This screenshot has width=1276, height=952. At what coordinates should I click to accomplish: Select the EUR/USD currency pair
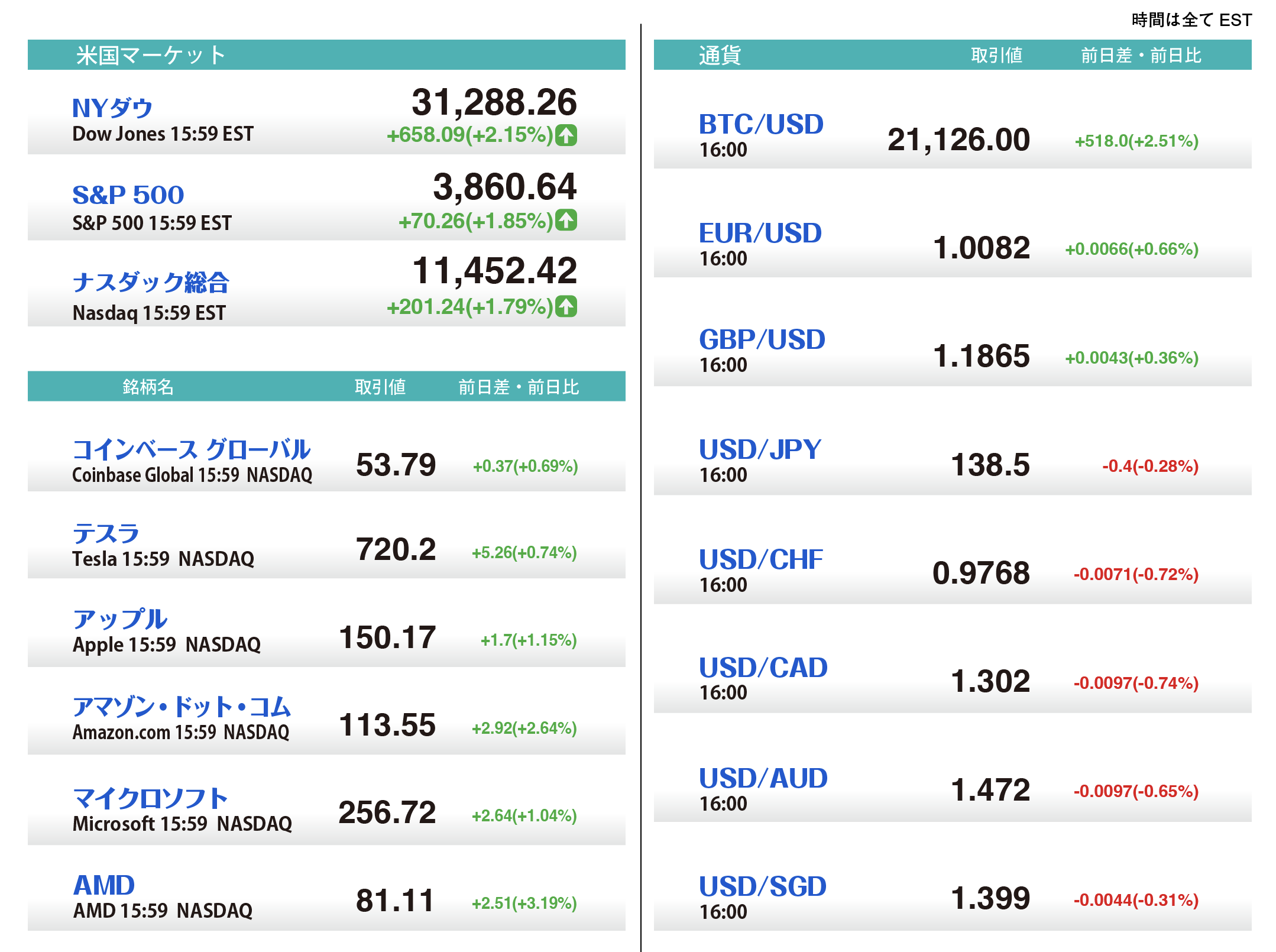point(760,233)
